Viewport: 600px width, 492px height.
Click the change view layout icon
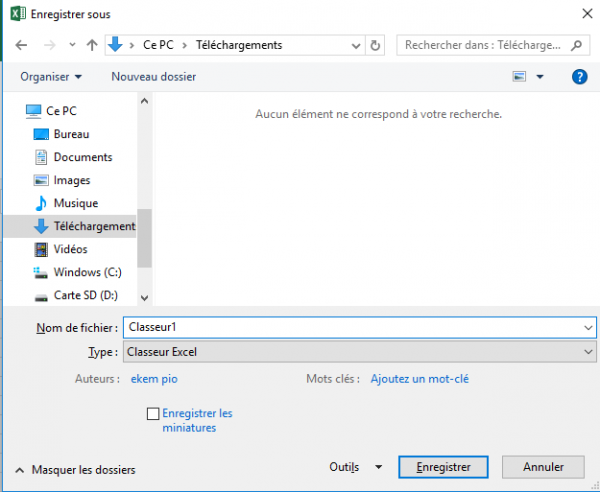click(x=520, y=76)
